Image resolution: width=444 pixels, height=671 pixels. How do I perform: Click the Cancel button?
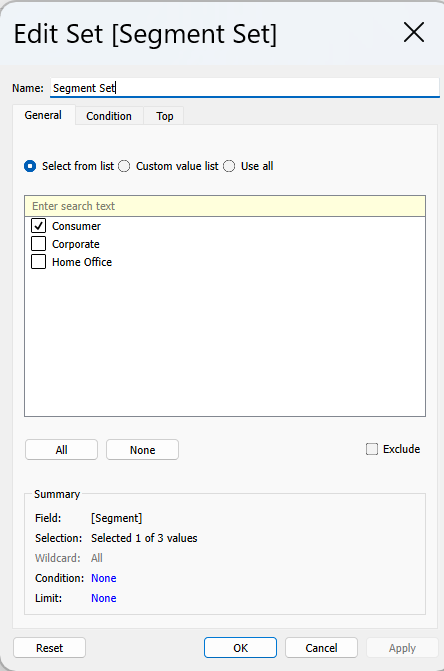321,648
